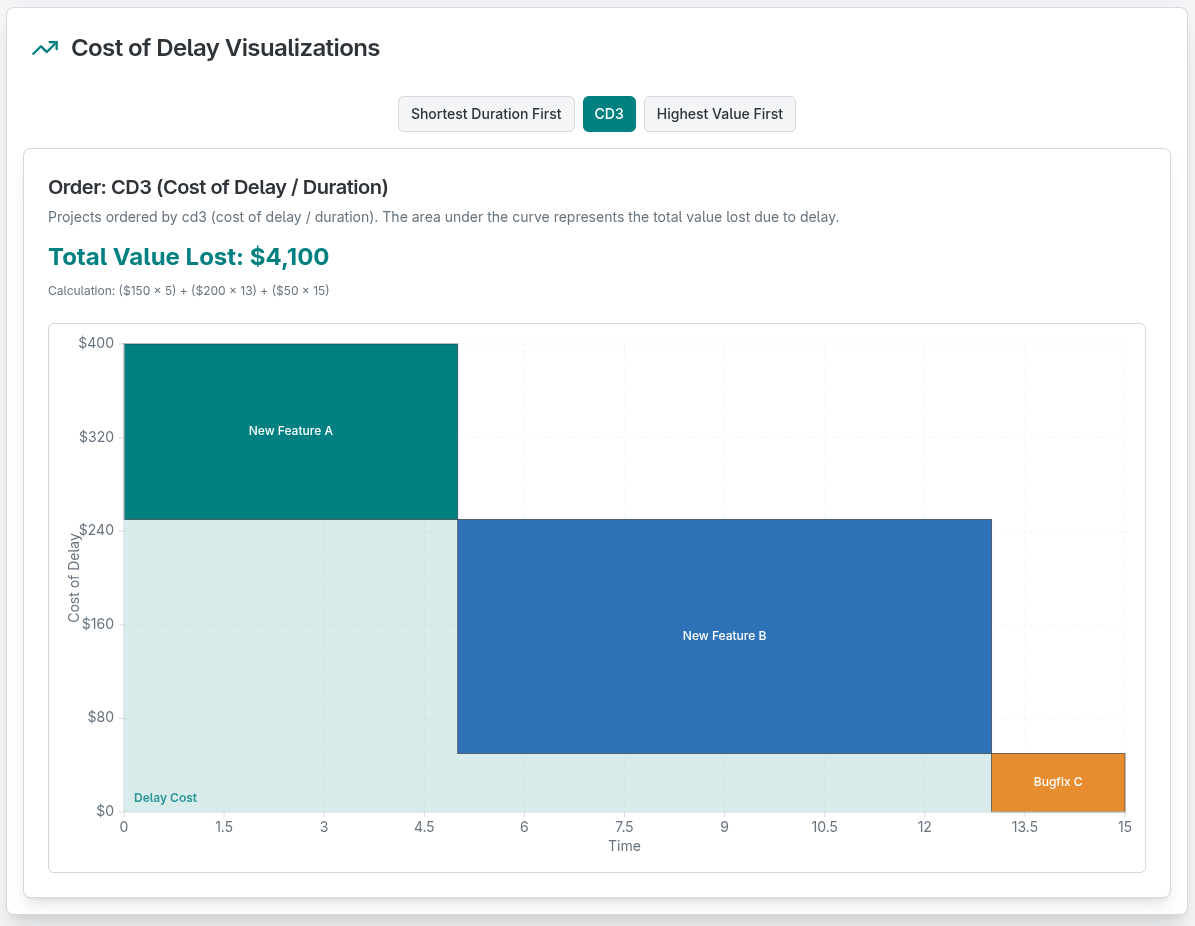This screenshot has height=926, width=1195.
Task: Click the projects-ordered-by-cd3 description text
Action: (443, 216)
